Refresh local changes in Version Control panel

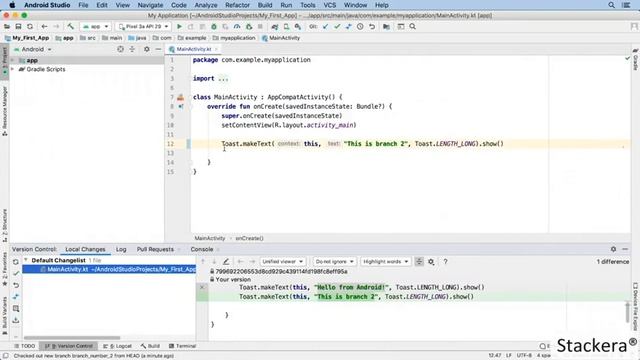tap(16, 262)
